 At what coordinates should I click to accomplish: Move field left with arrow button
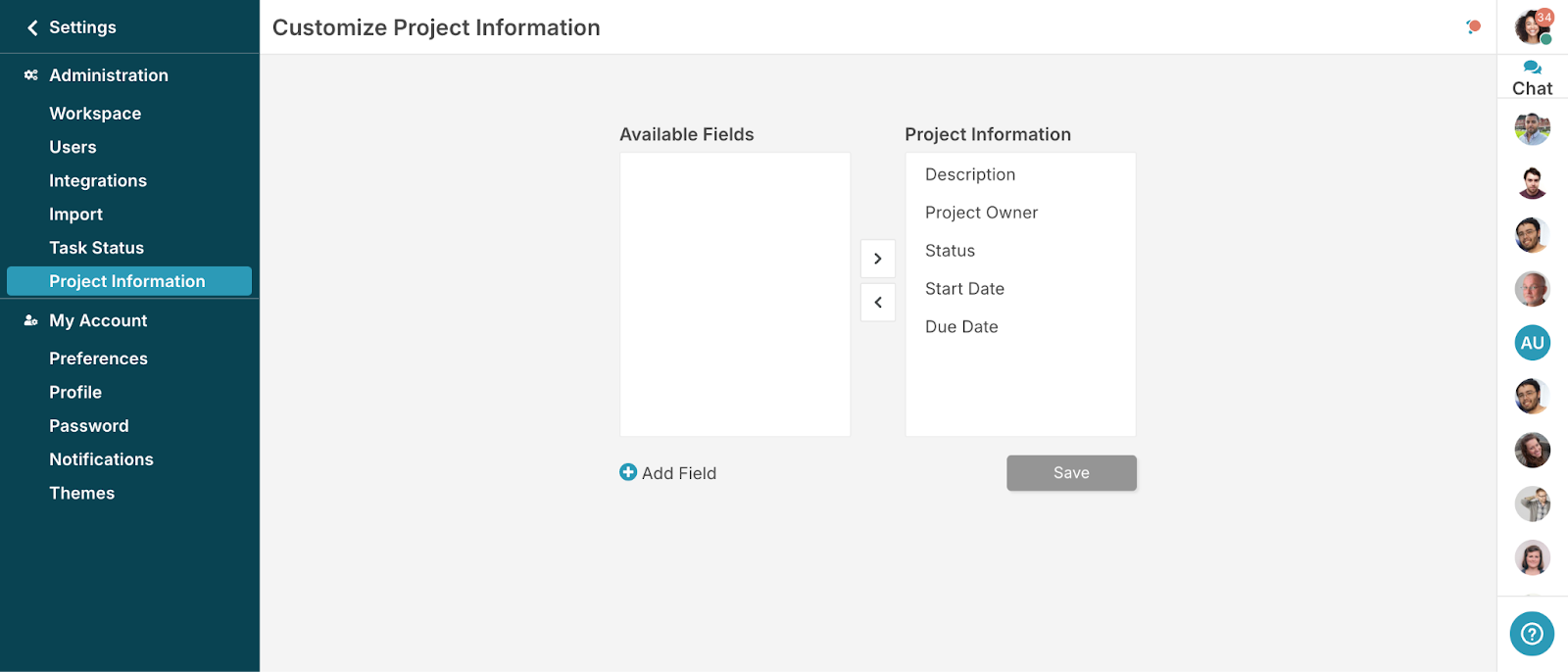[878, 303]
